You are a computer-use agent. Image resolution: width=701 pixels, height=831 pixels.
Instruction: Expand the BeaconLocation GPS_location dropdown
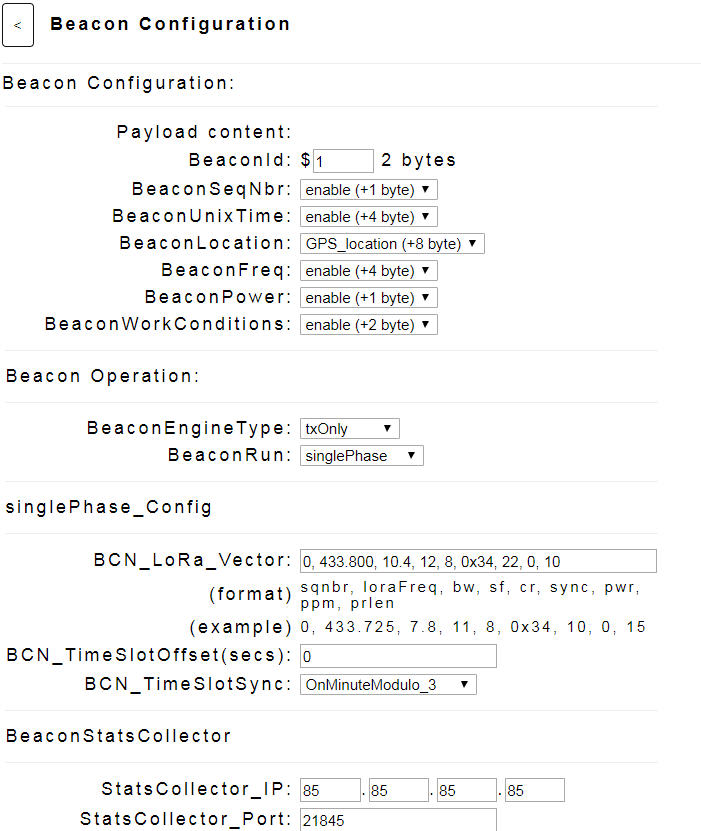[x=392, y=244]
